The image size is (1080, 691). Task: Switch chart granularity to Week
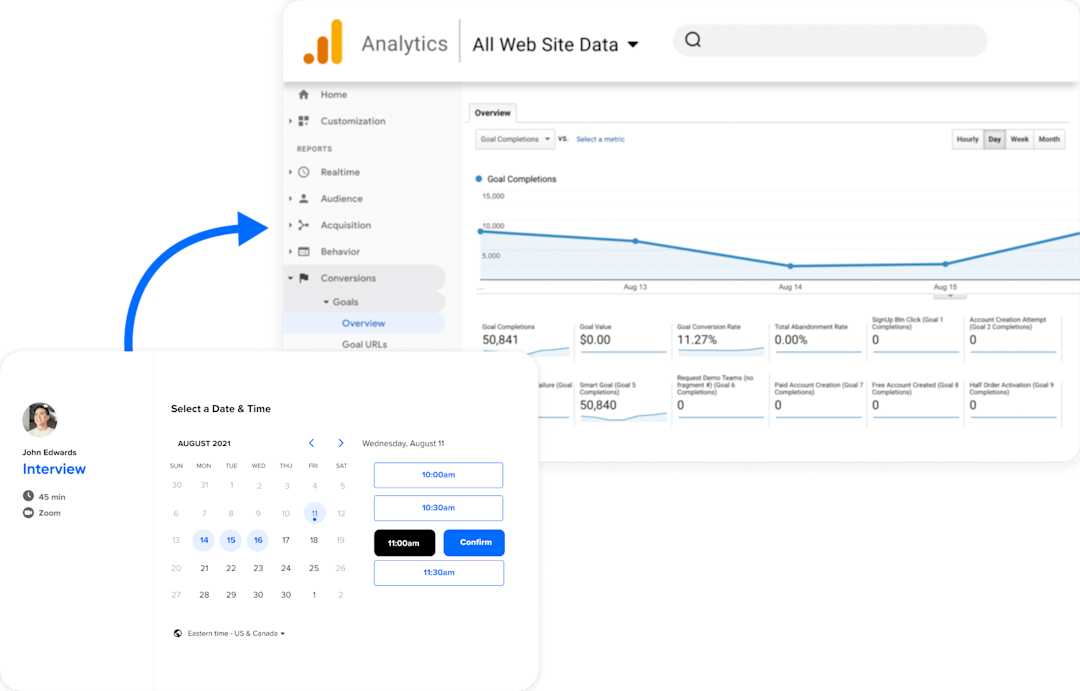1019,139
